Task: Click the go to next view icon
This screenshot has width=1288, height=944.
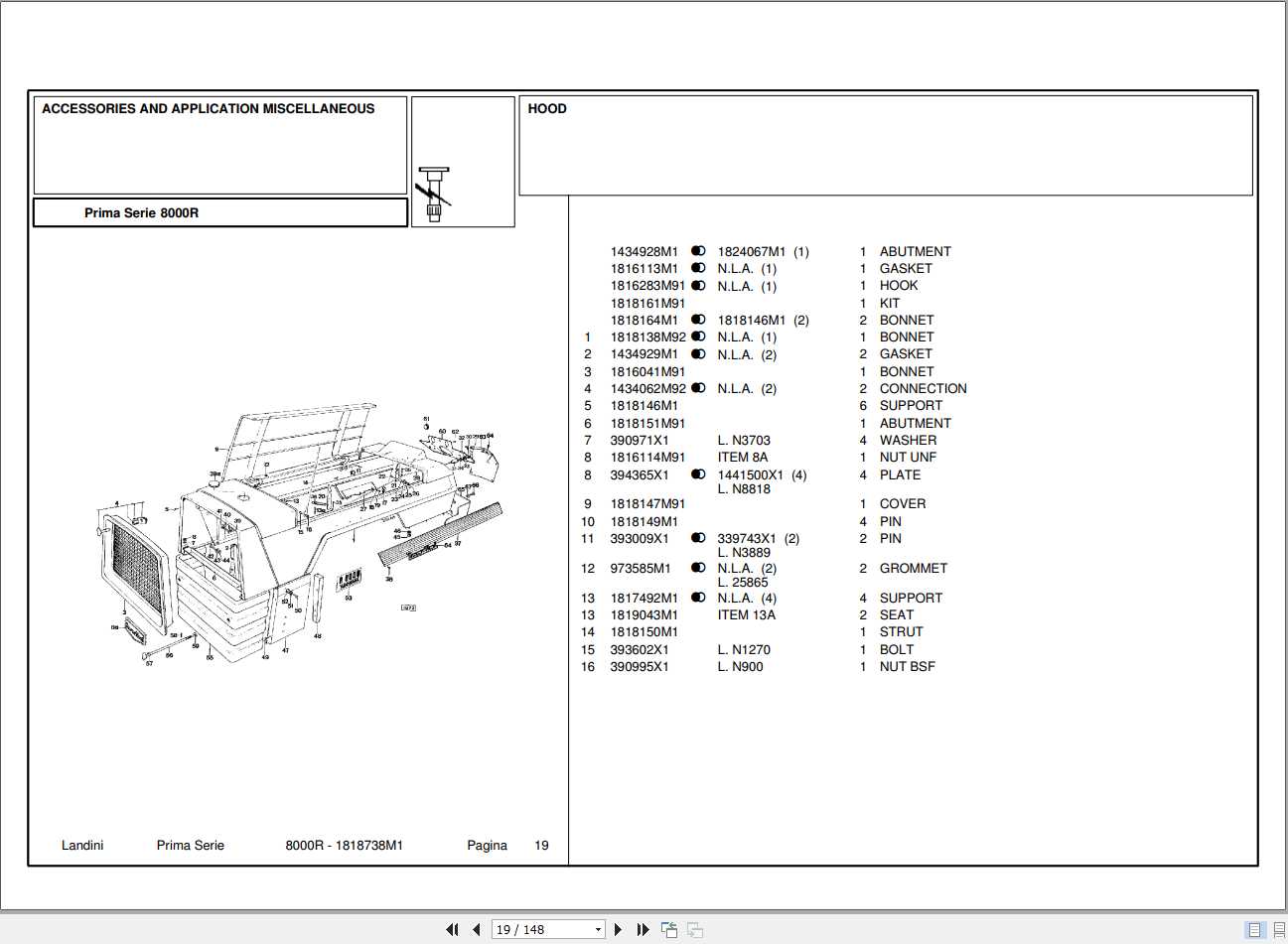Action: (695, 930)
